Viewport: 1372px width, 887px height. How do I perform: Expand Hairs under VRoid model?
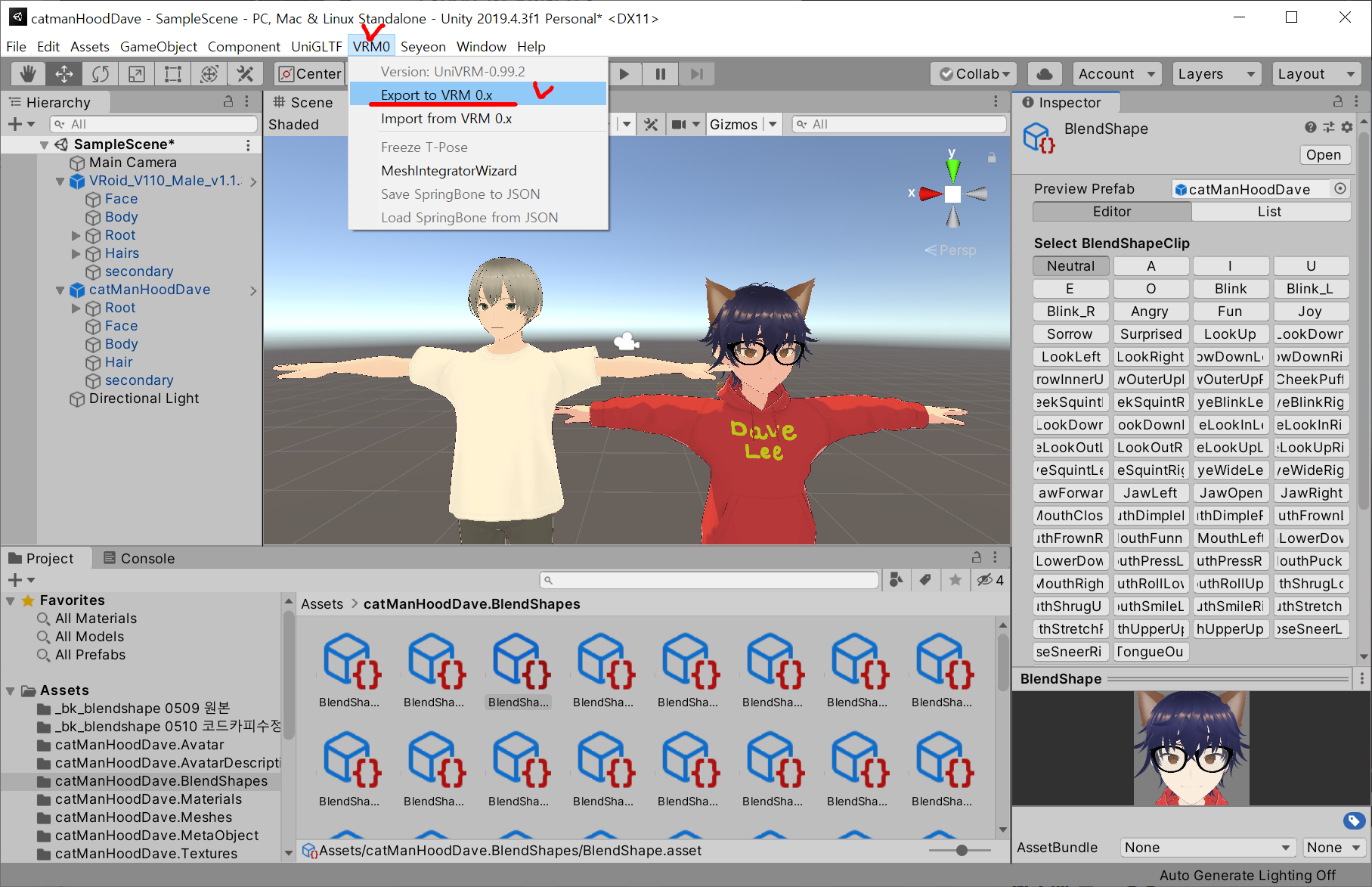click(x=76, y=253)
